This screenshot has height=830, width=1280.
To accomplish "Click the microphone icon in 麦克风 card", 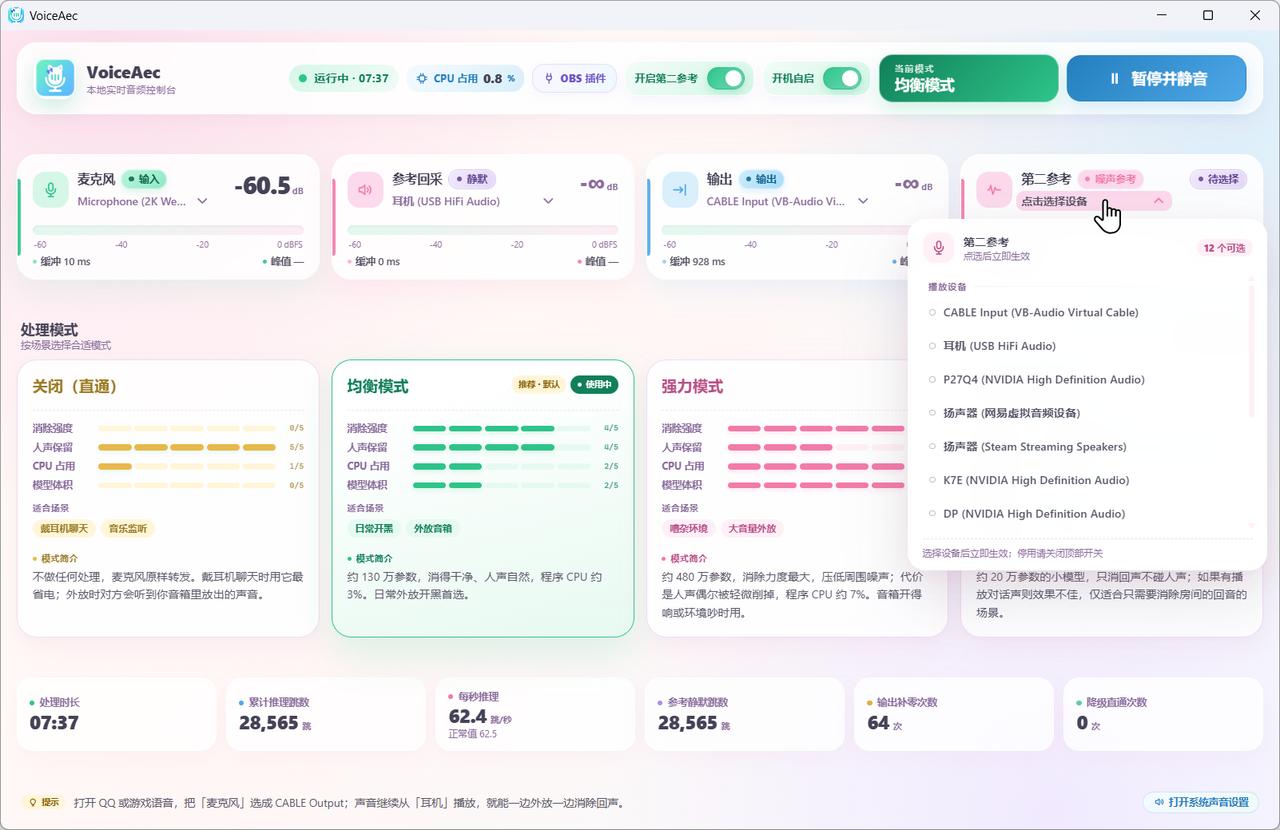I will pyautogui.click(x=51, y=189).
